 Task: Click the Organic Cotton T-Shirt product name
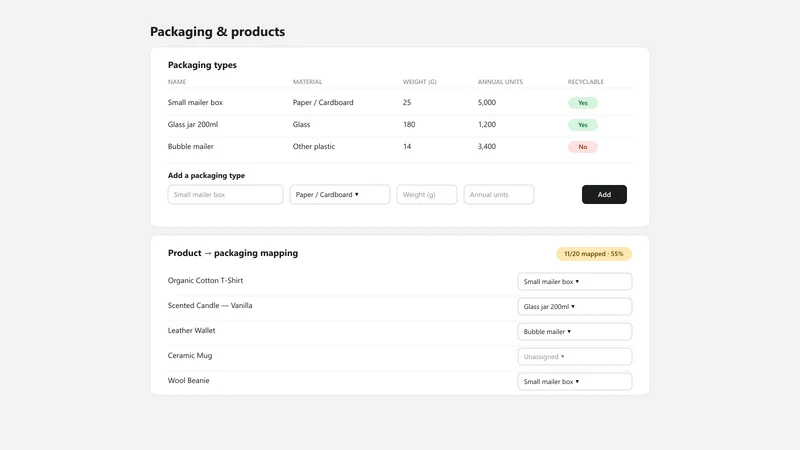click(206, 281)
